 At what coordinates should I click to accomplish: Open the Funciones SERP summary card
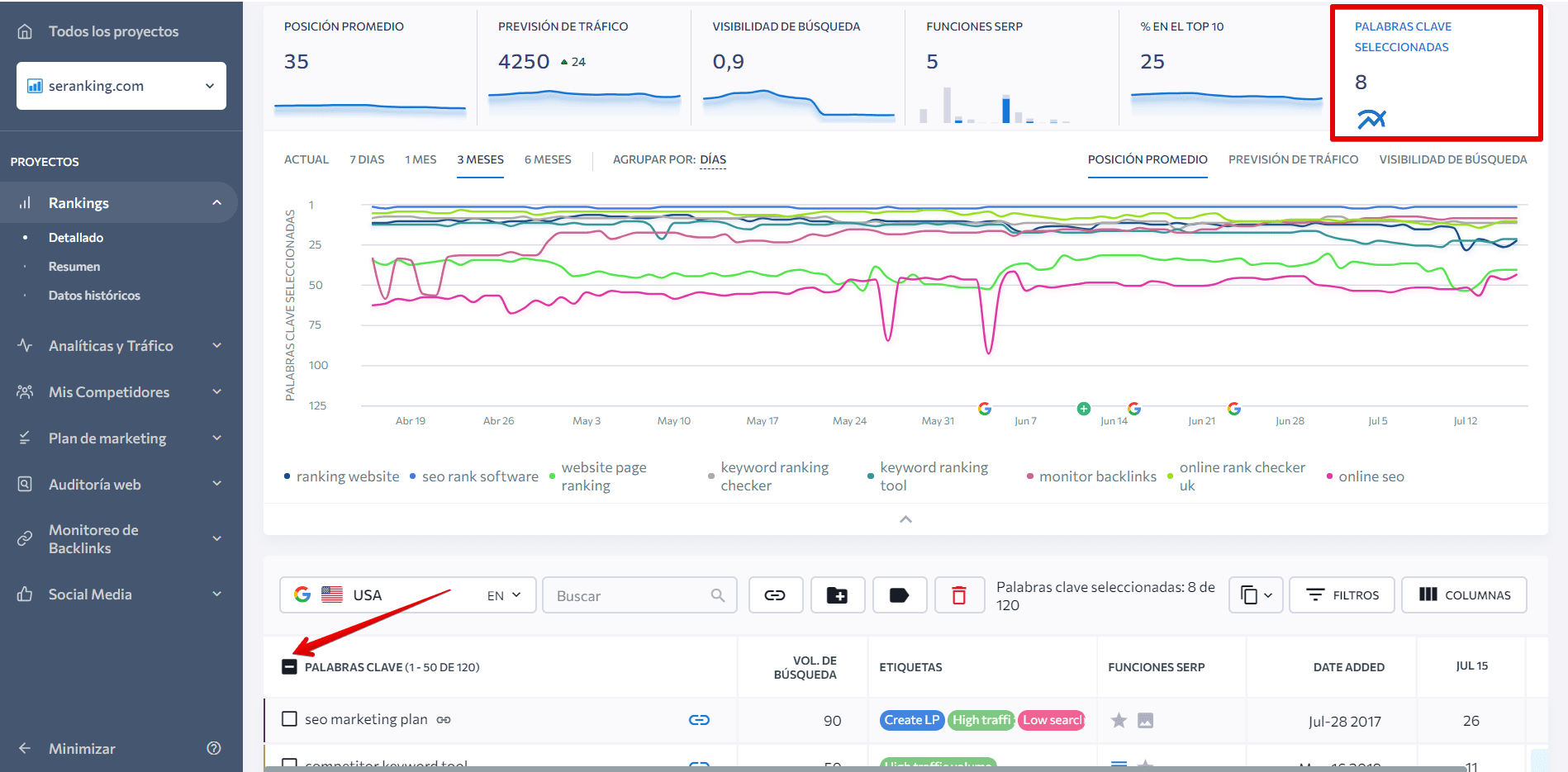click(x=1012, y=68)
